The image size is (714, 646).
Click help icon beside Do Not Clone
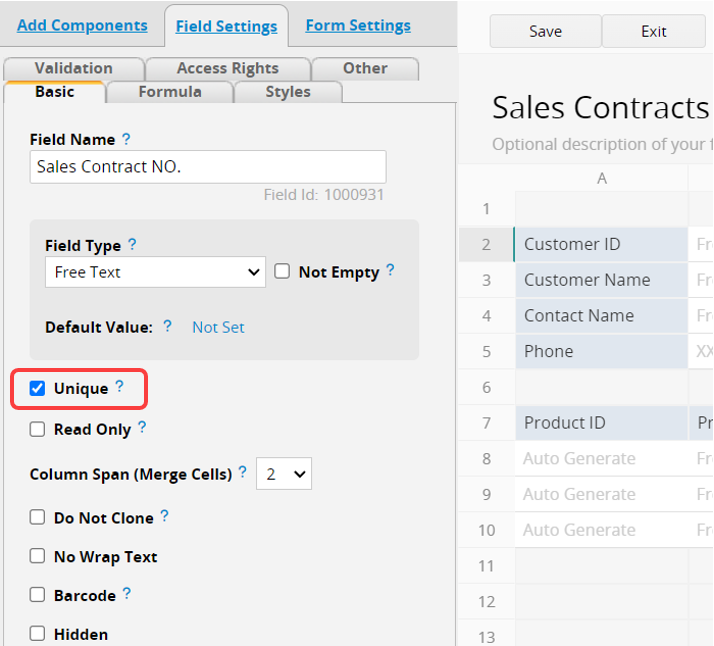(x=164, y=516)
